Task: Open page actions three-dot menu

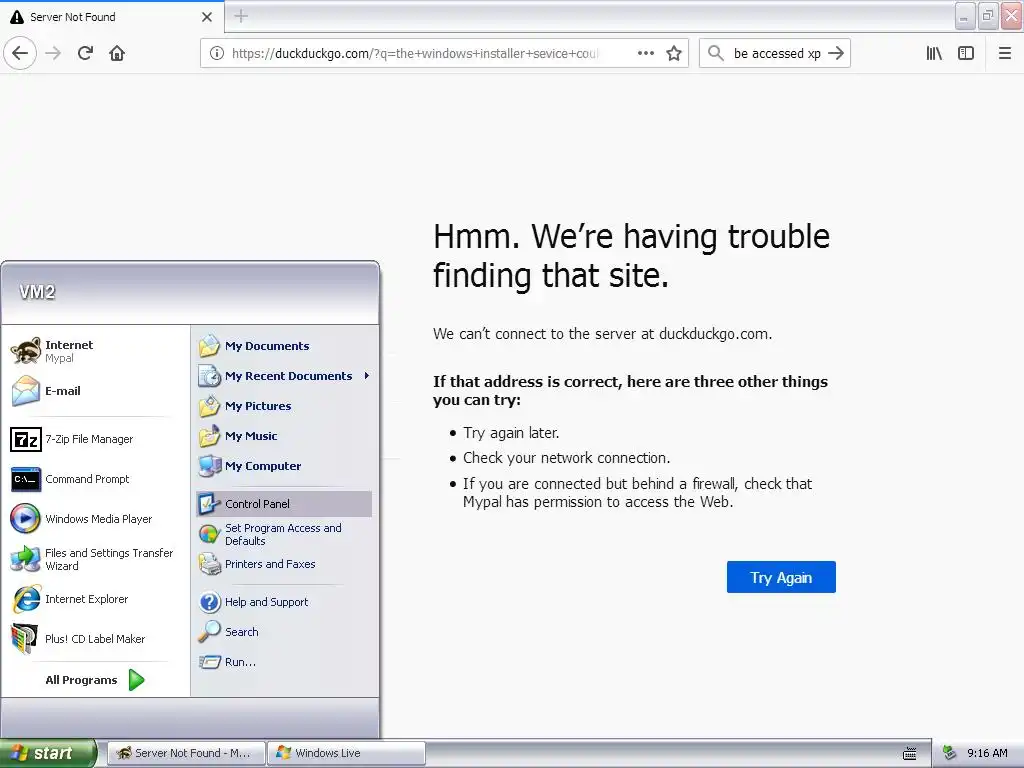Action: pos(646,53)
